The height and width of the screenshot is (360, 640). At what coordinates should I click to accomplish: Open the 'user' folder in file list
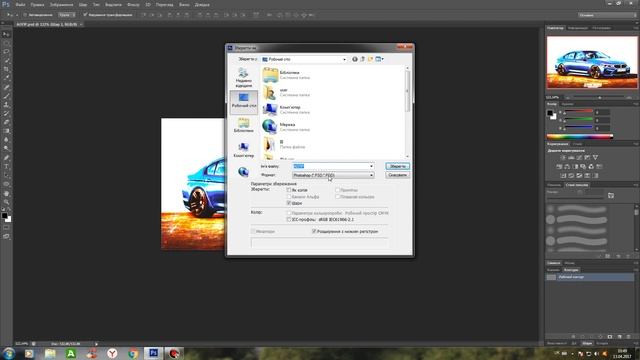(286, 92)
